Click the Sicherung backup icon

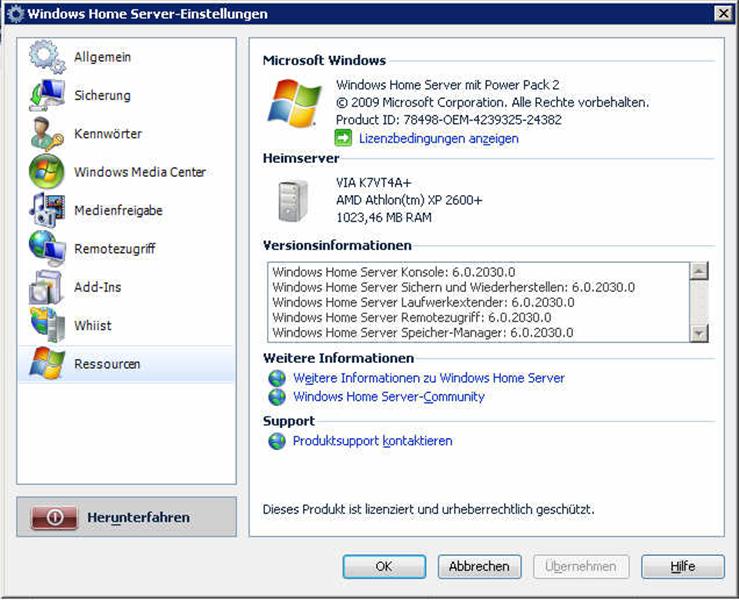[47, 95]
